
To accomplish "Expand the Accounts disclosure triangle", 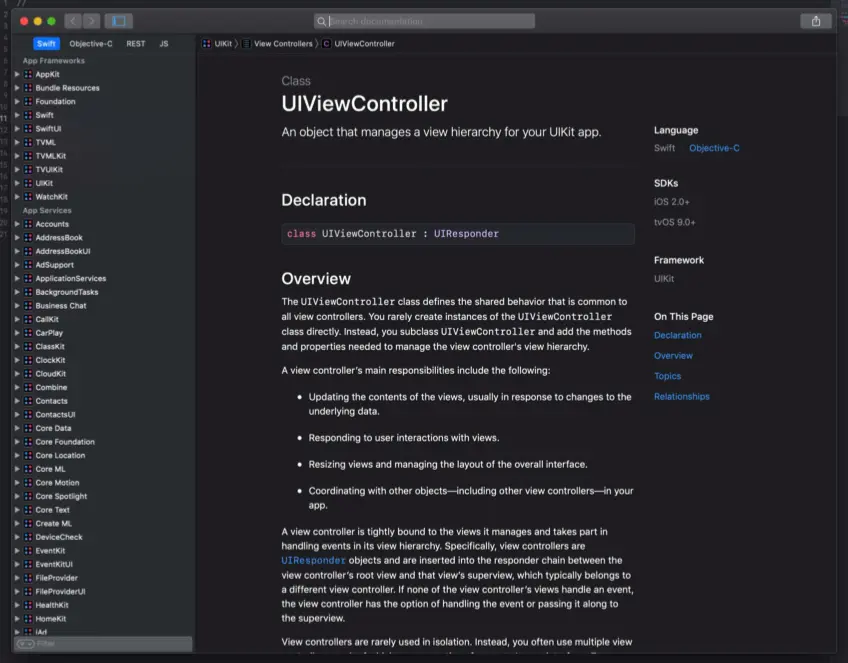I will (17, 224).
